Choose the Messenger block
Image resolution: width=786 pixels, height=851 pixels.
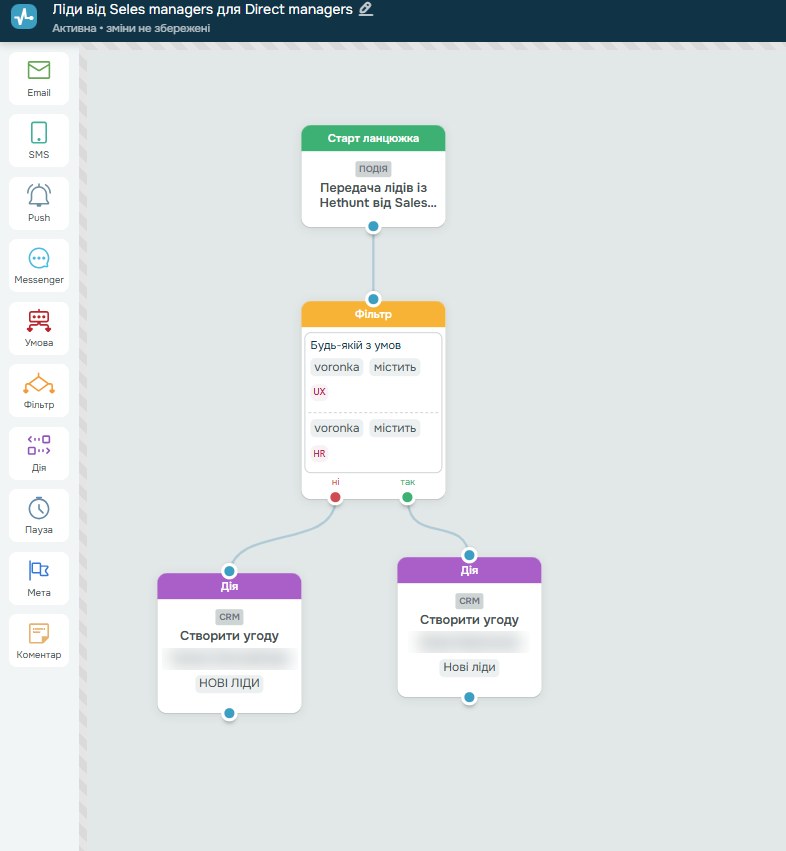point(39,266)
